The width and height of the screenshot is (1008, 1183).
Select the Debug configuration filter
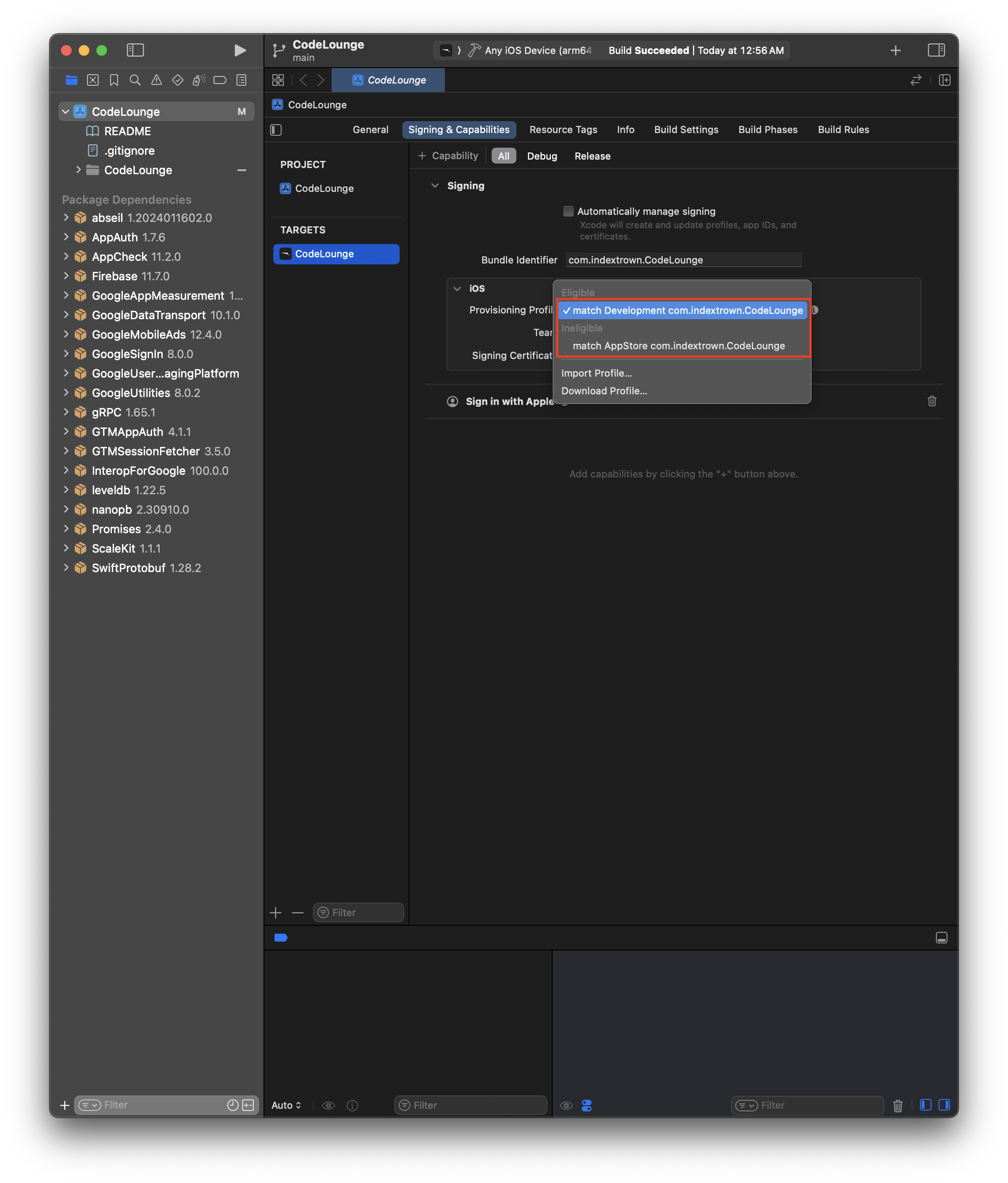click(x=542, y=156)
